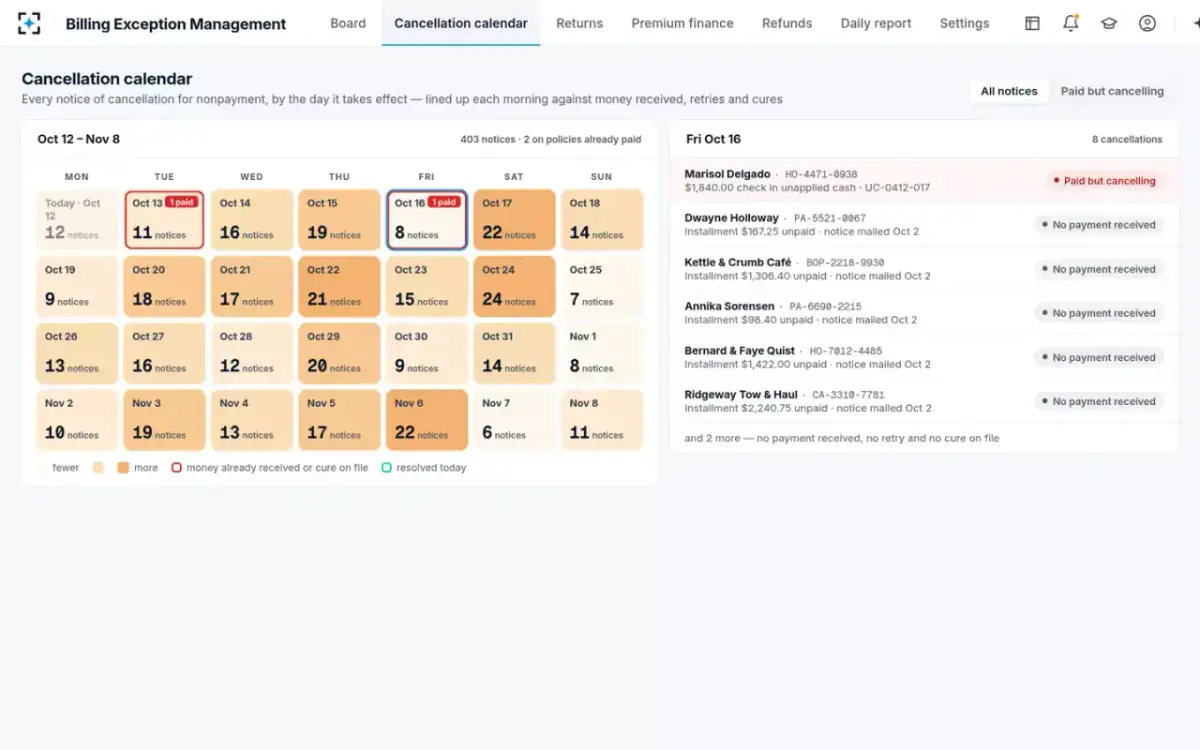Choose Oct 28 on the calendar
This screenshot has width=1200, height=750.
(x=252, y=354)
